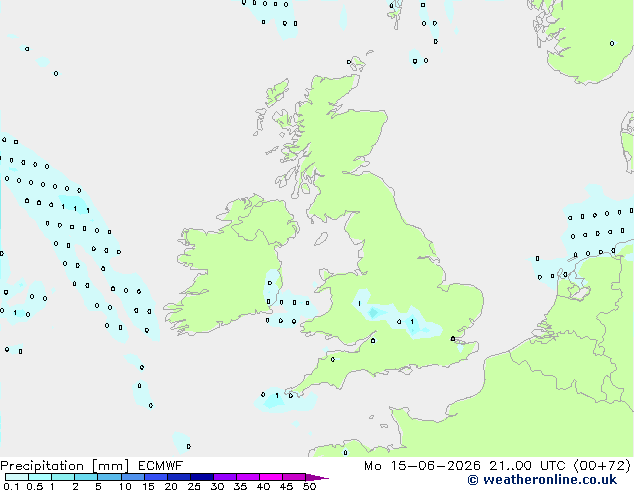
Task: Click the '50' legend scale label
Action: 309,486
